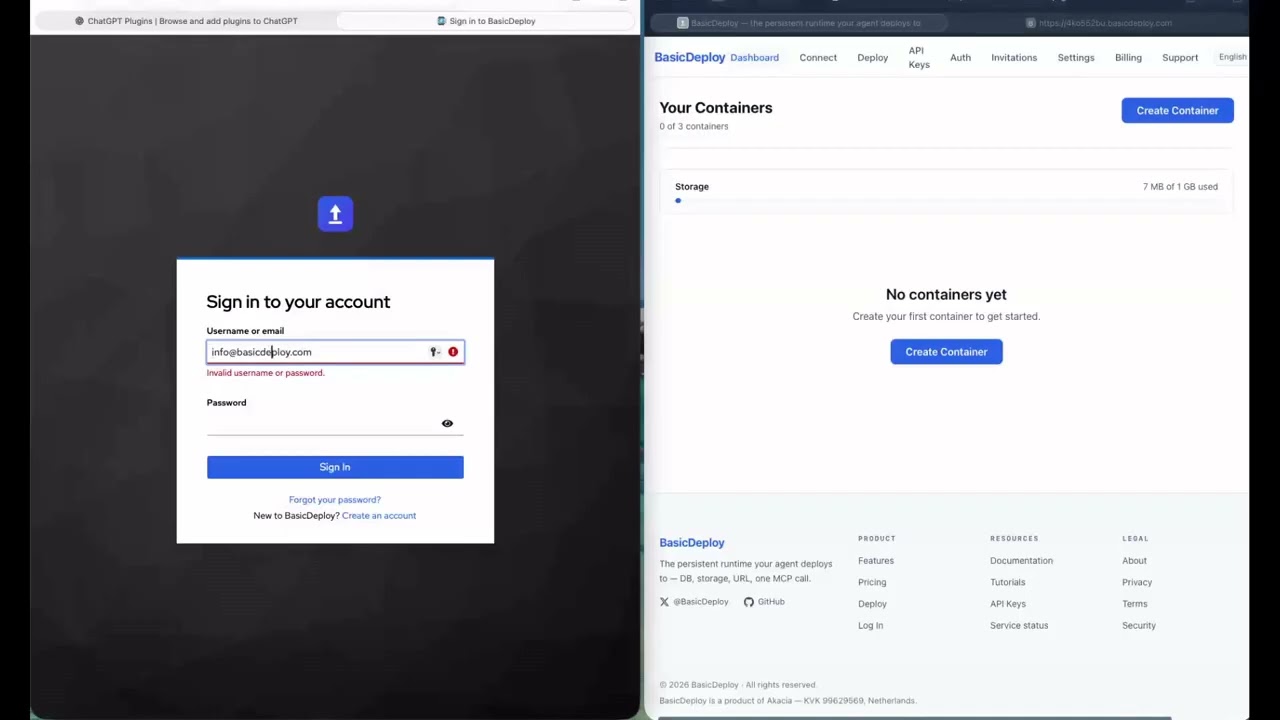Viewport: 1280px width, 720px height.
Task: Open the @BasicDeploy footer link
Action: [700, 602]
